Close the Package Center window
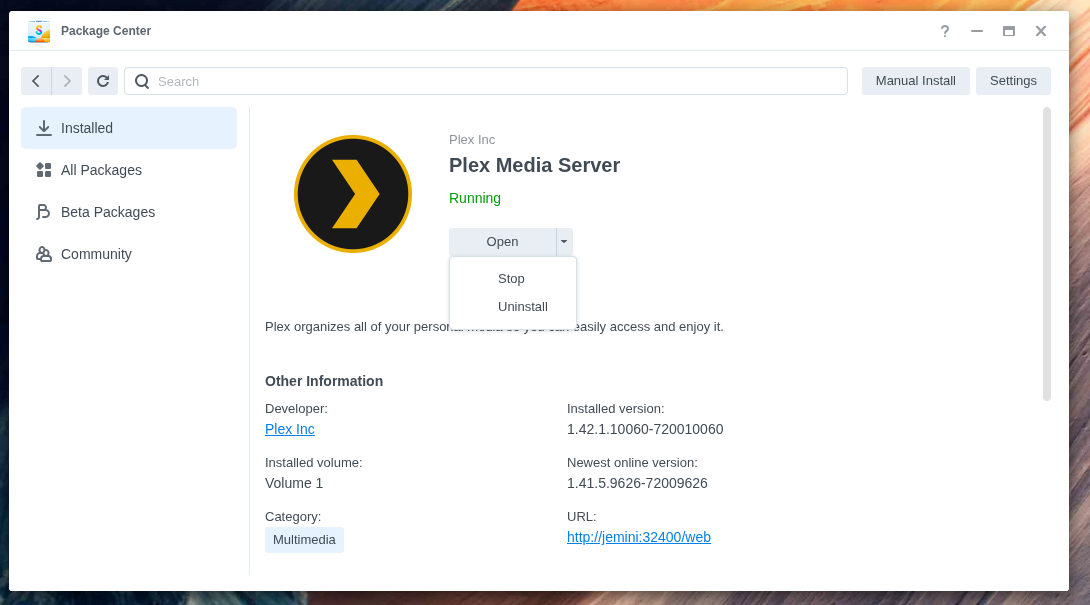Viewport: 1090px width, 605px height. (1041, 31)
